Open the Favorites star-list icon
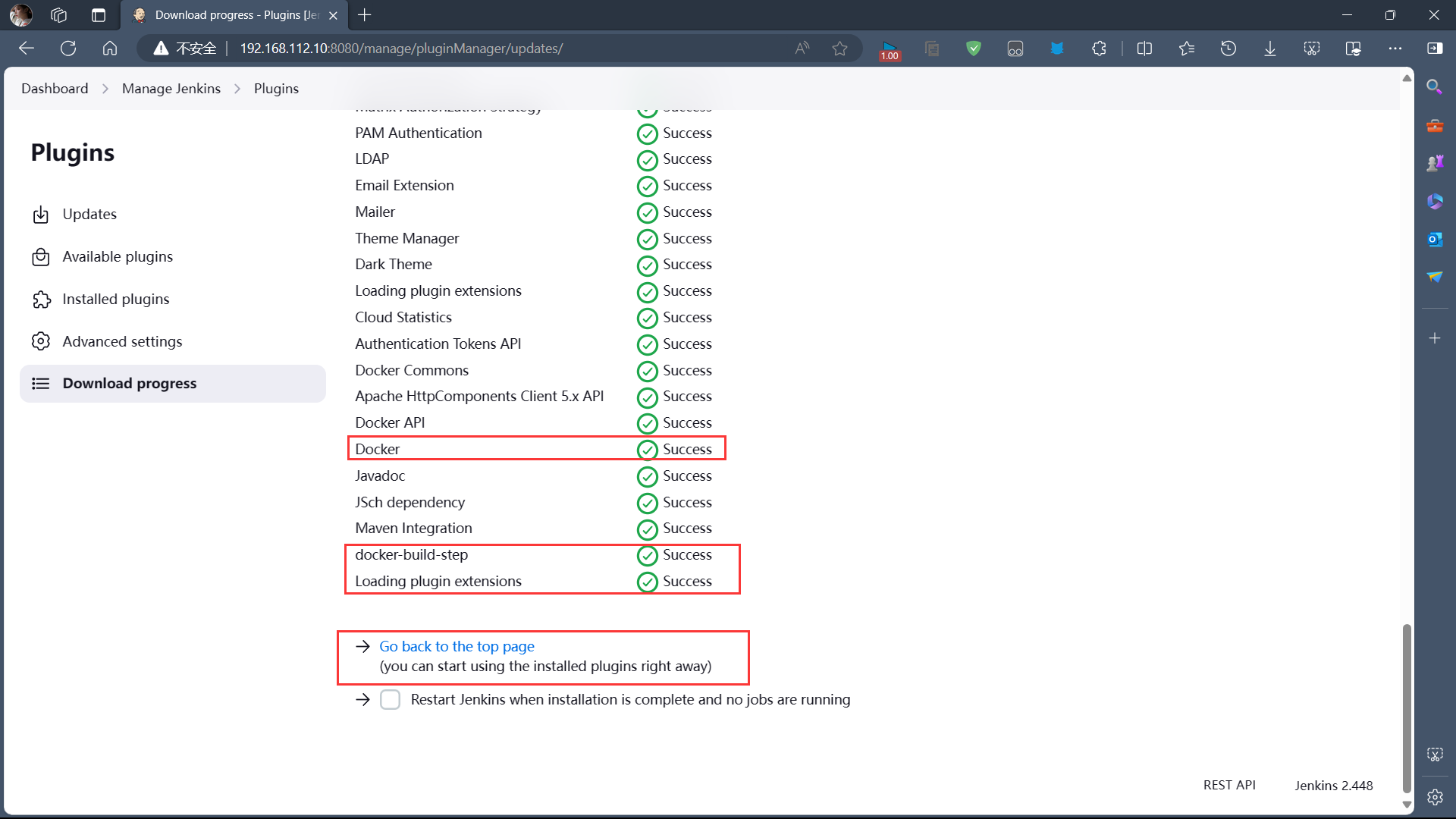 (1188, 48)
